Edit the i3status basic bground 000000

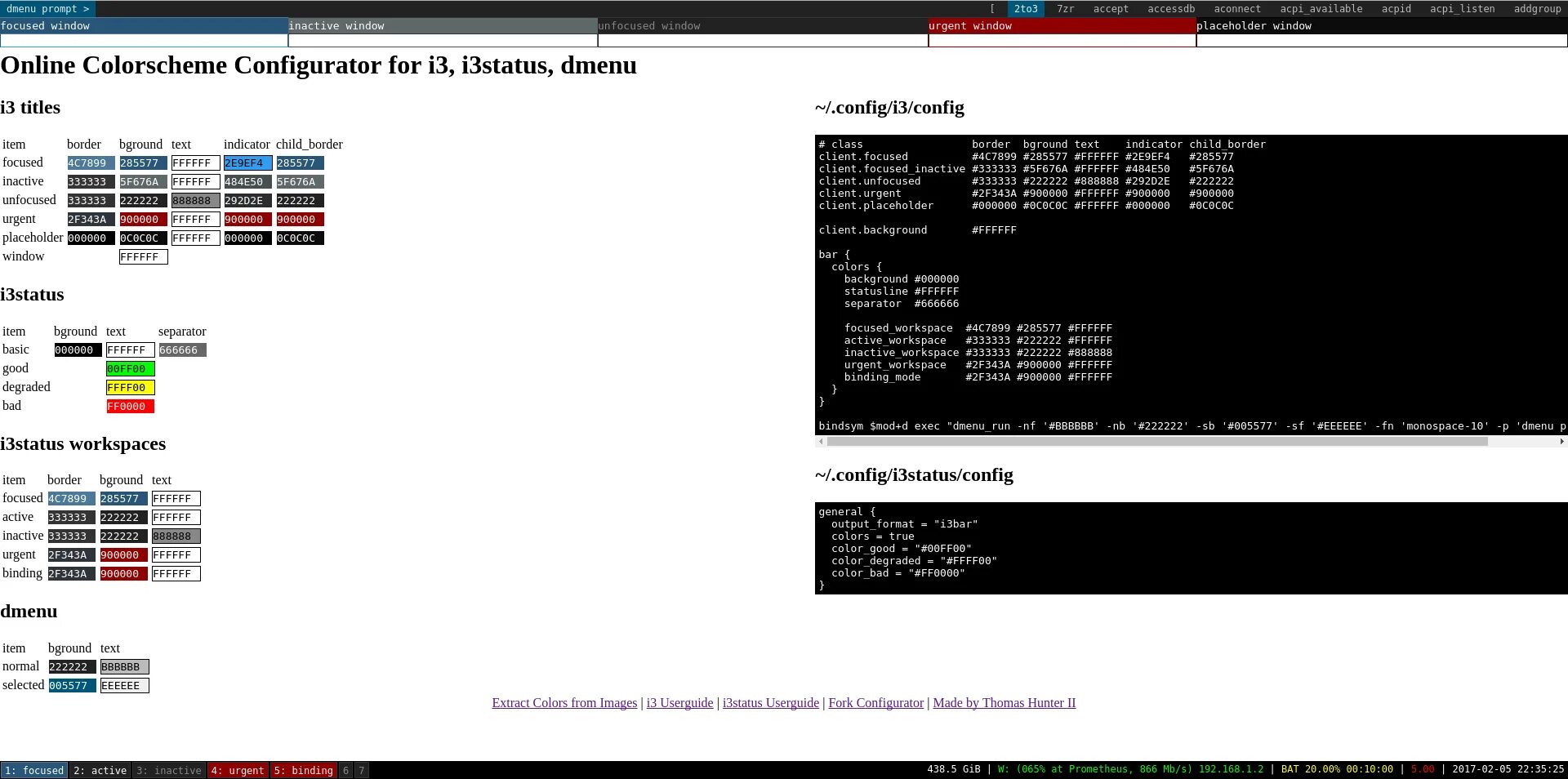[x=78, y=350]
